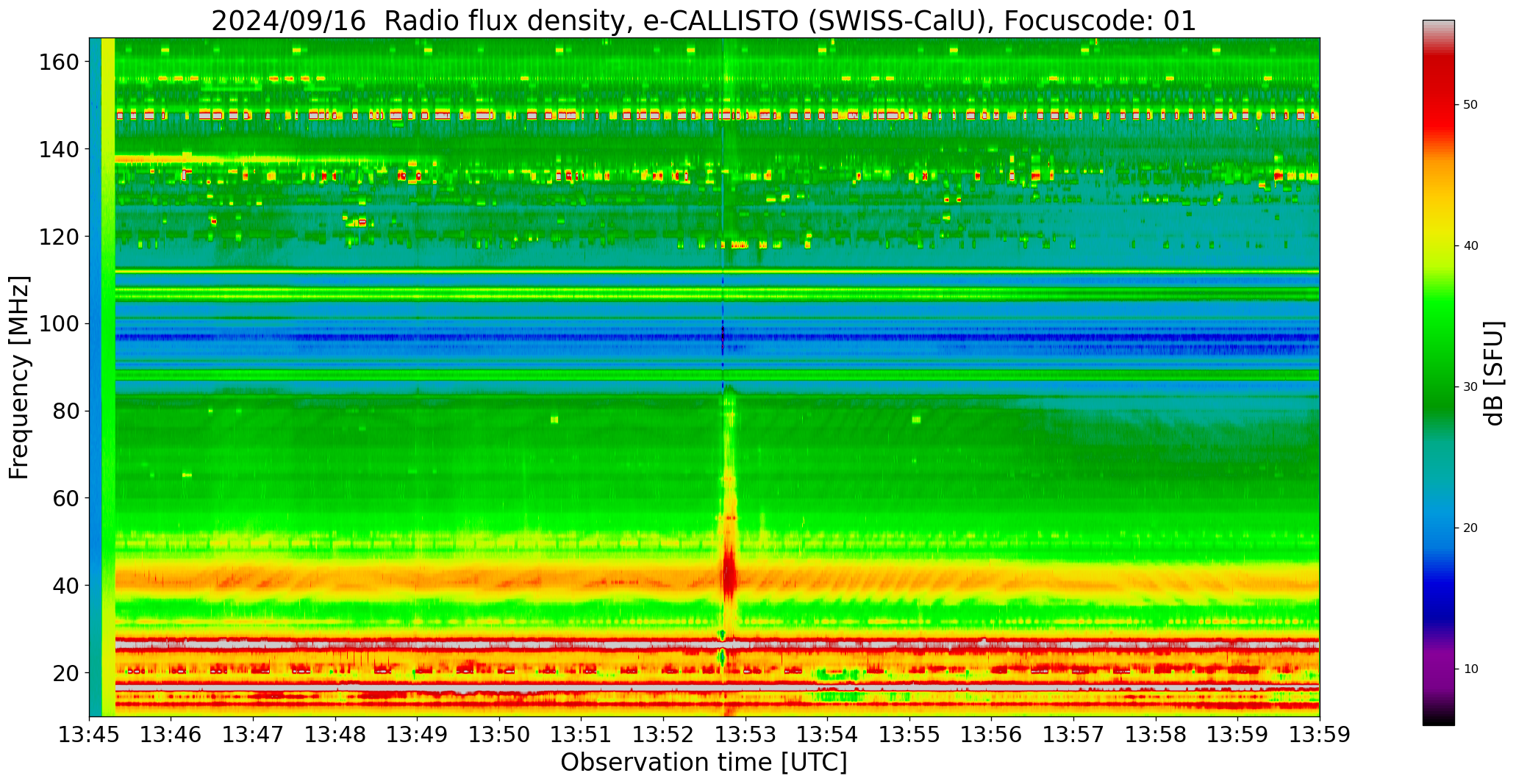Click the colorbar 40 dB tick label

click(x=1470, y=246)
